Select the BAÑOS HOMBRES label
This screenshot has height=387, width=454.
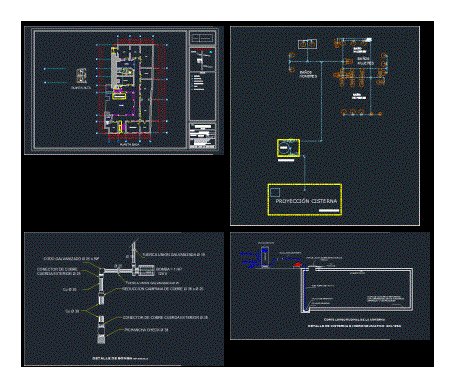point(308,74)
